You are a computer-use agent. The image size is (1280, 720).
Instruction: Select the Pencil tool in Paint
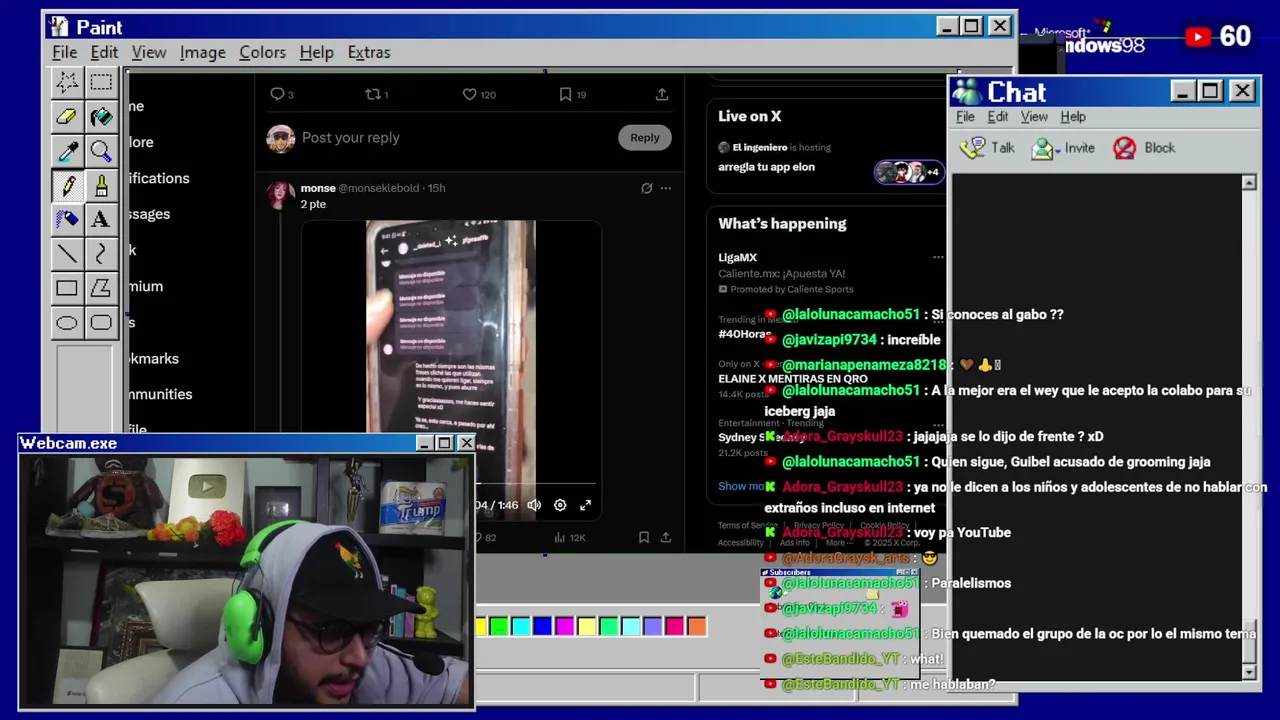pos(67,185)
